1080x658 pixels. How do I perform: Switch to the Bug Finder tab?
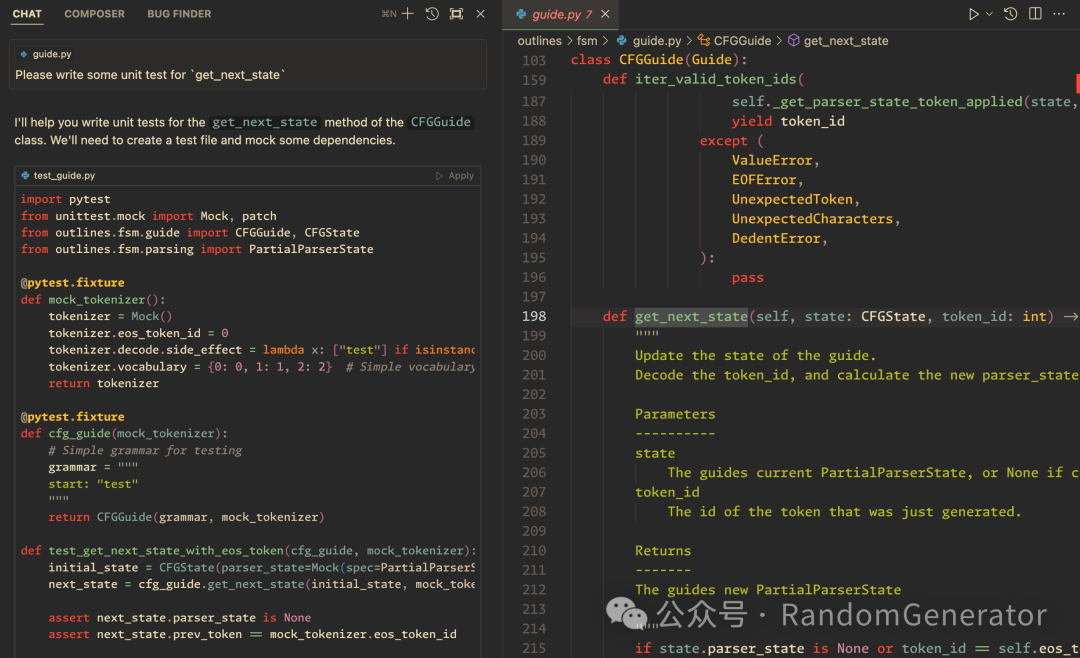coord(179,14)
